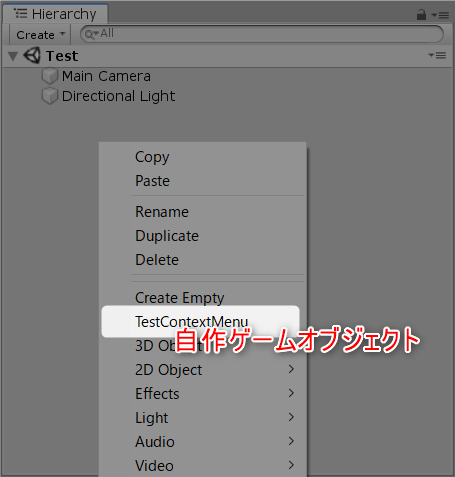Choose Duplicate from the context menu
455x477 pixels.
point(202,236)
